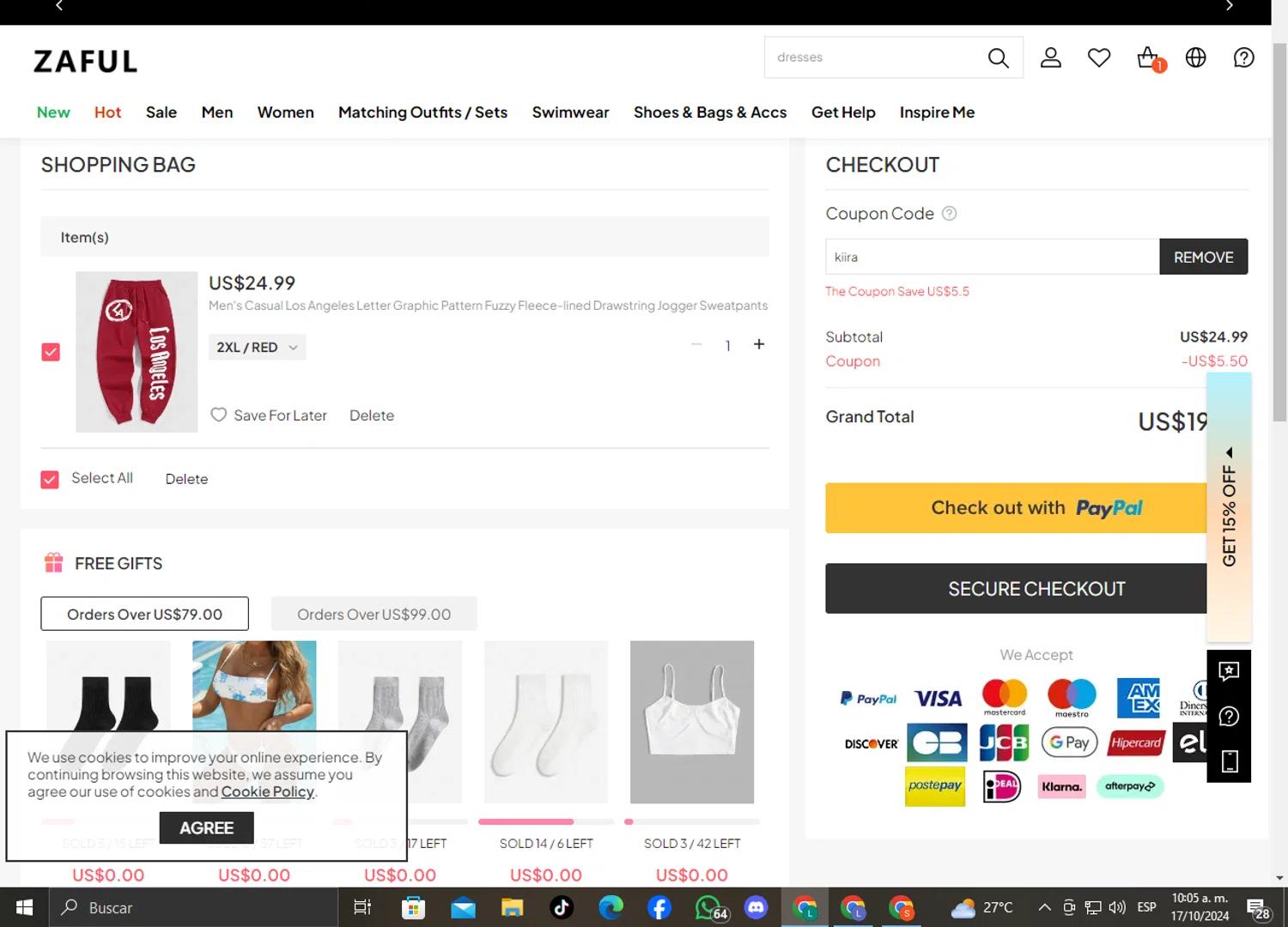Click the search magnifier icon
This screenshot has width=1288, height=927.
998,58
